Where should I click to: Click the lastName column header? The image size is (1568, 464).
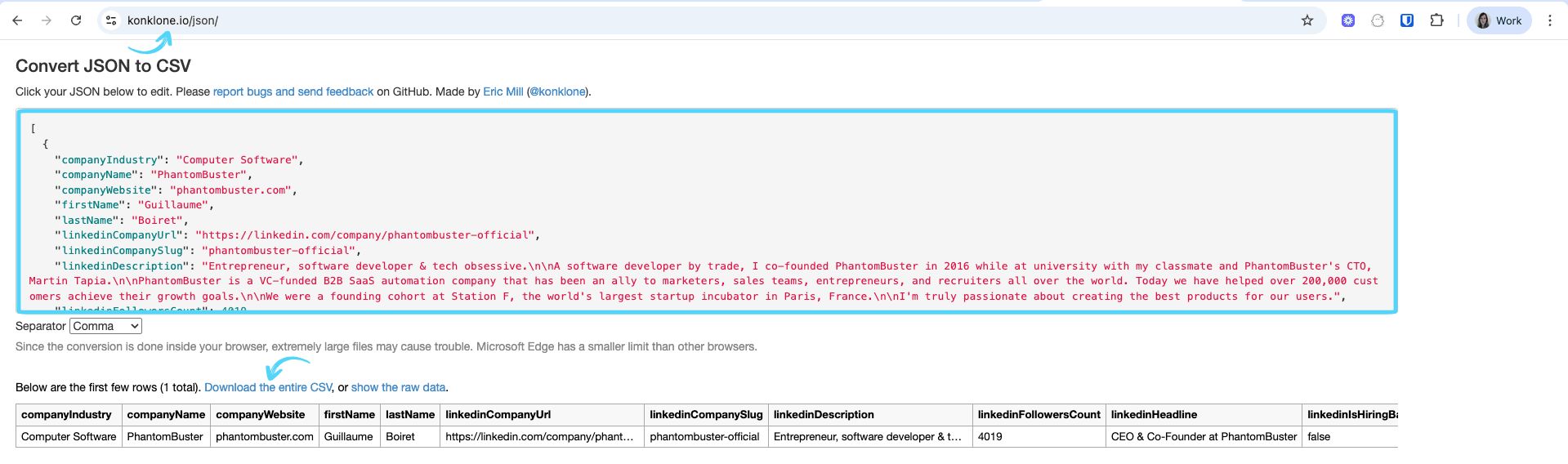tap(410, 415)
